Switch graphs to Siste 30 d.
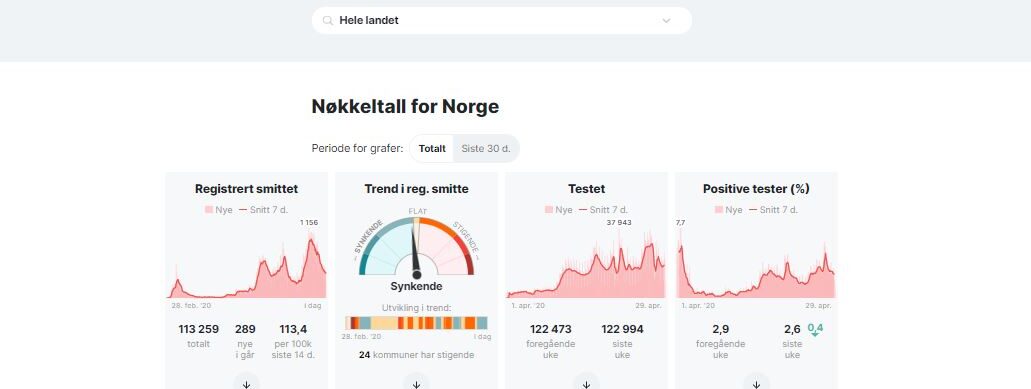Image resolution: width=1031 pixels, height=389 pixels. (486, 149)
